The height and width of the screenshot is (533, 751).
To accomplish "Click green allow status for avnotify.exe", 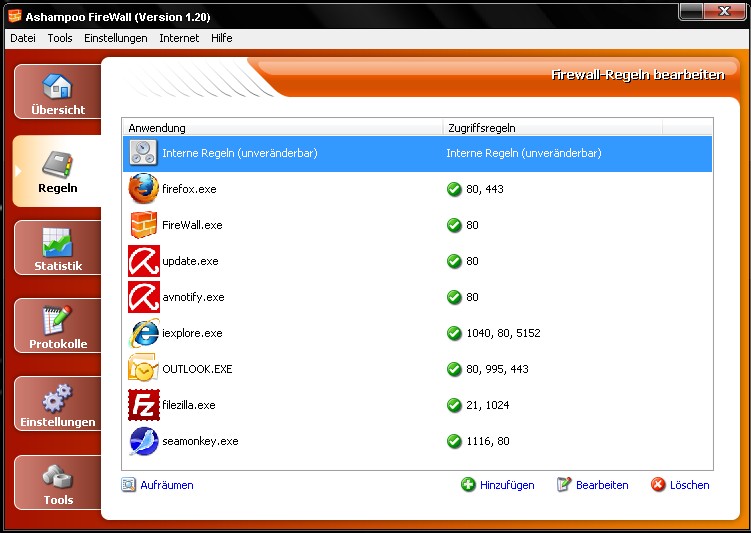I will (x=454, y=297).
